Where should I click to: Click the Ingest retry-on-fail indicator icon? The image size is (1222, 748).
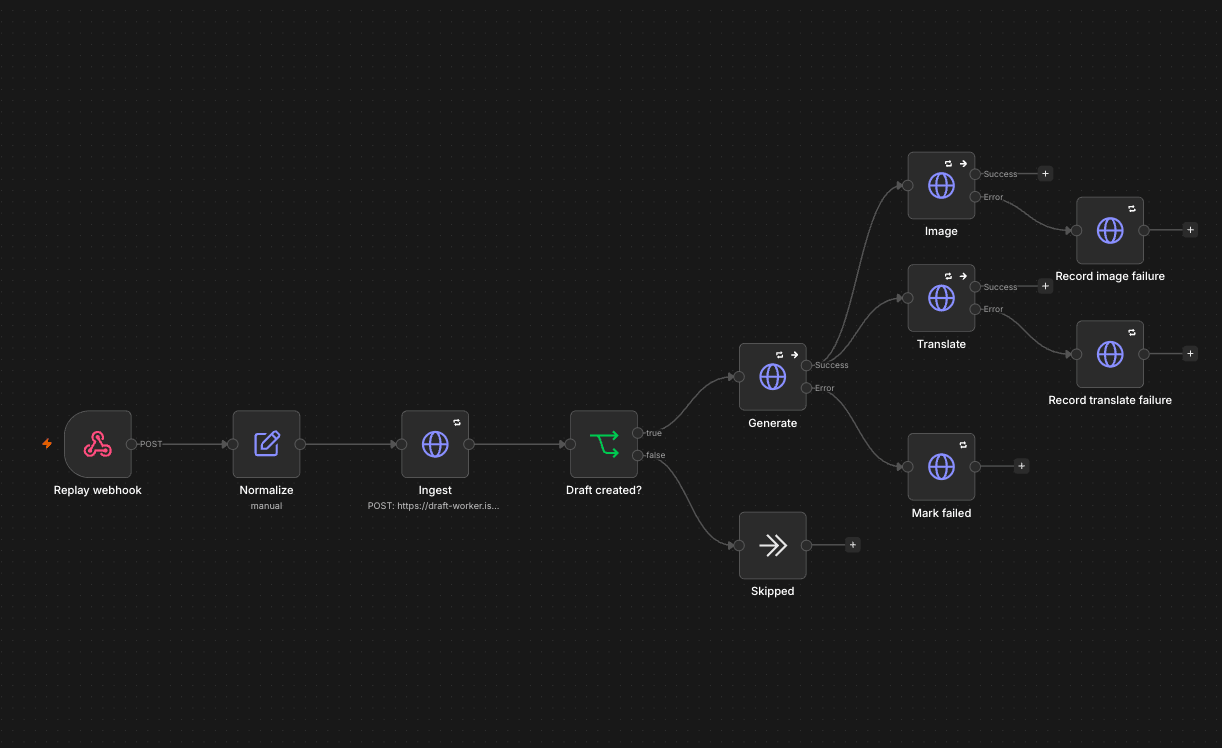pos(457,422)
